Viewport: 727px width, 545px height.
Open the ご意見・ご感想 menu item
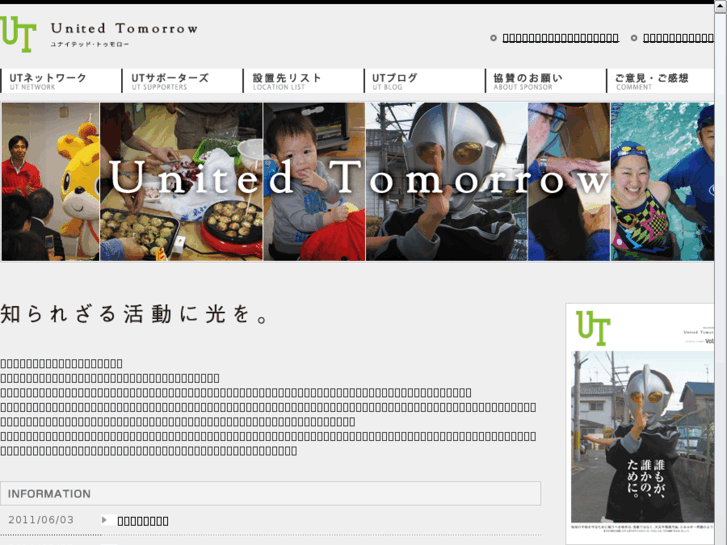coord(660,81)
